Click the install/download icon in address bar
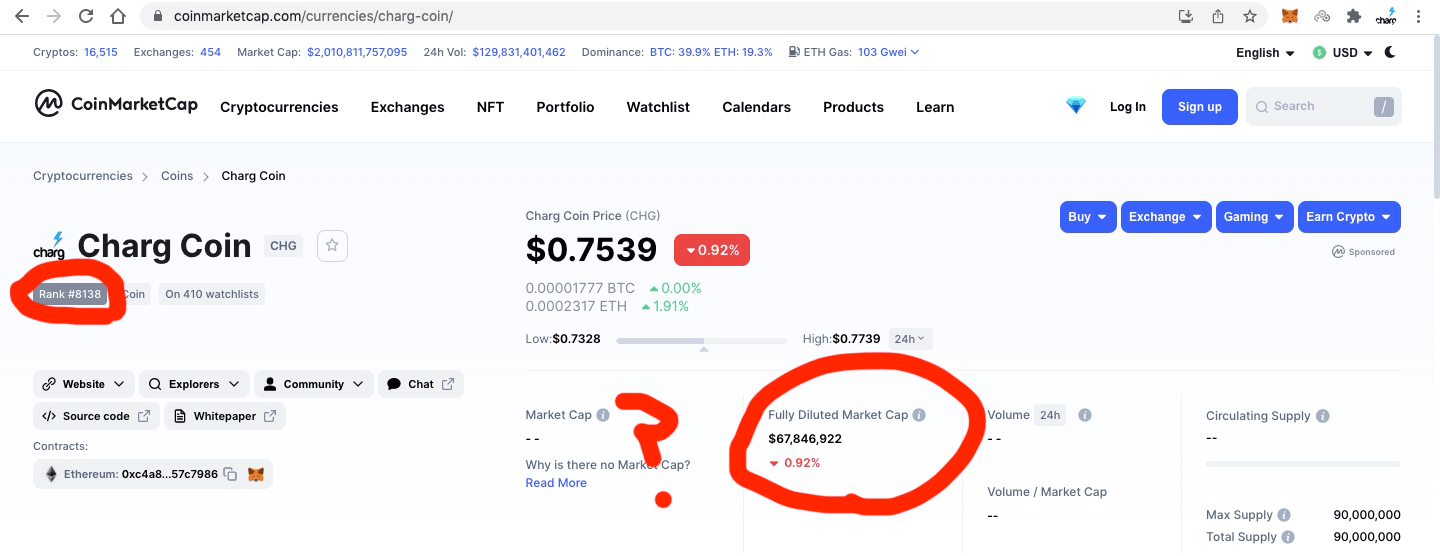 tap(1186, 16)
